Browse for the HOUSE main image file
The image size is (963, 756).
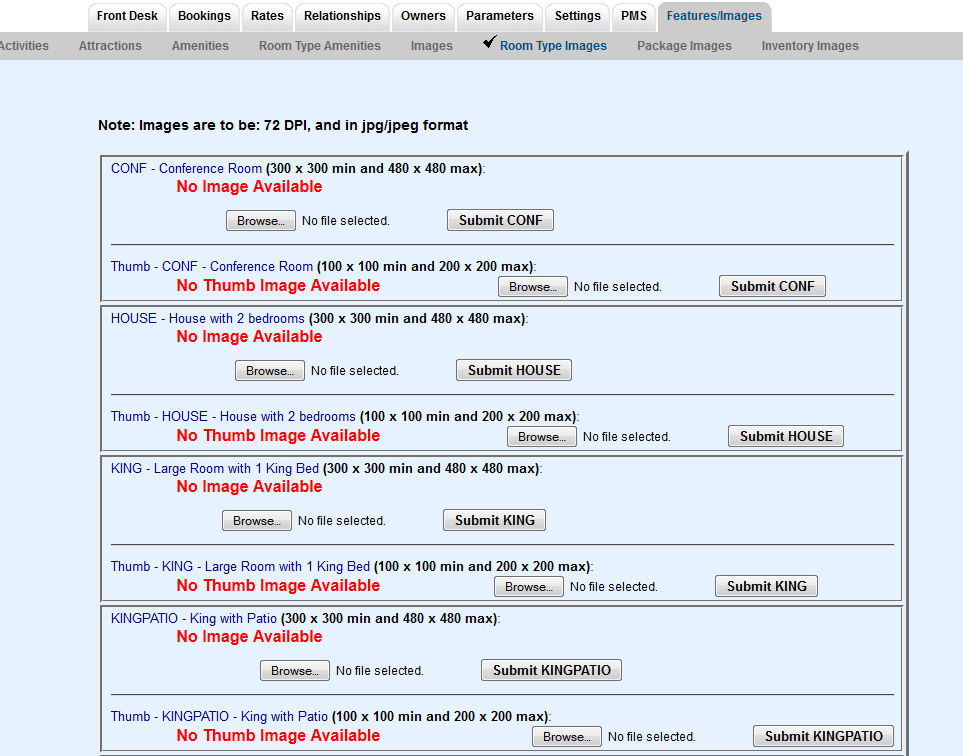click(x=270, y=370)
